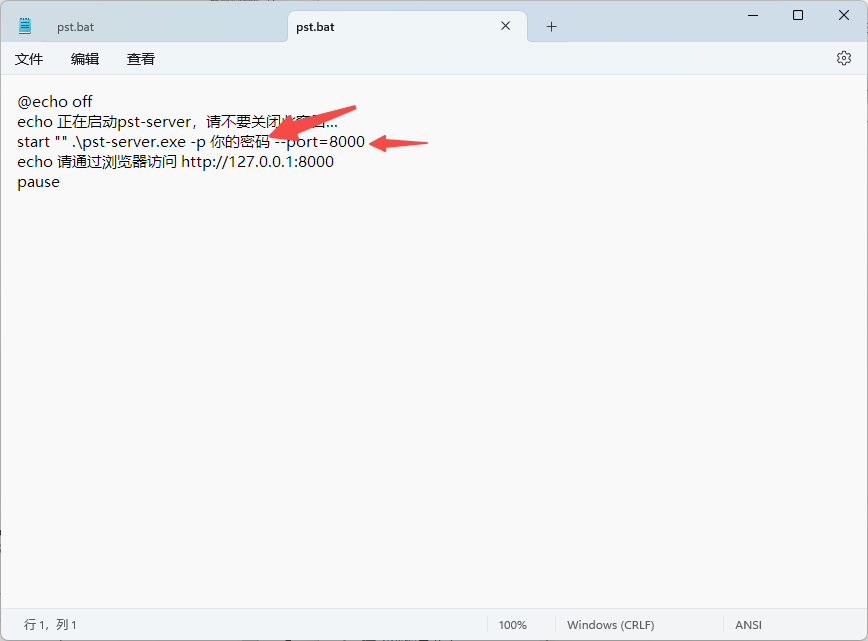Click the line "@echo off"
The image size is (868, 641).
tap(55, 102)
